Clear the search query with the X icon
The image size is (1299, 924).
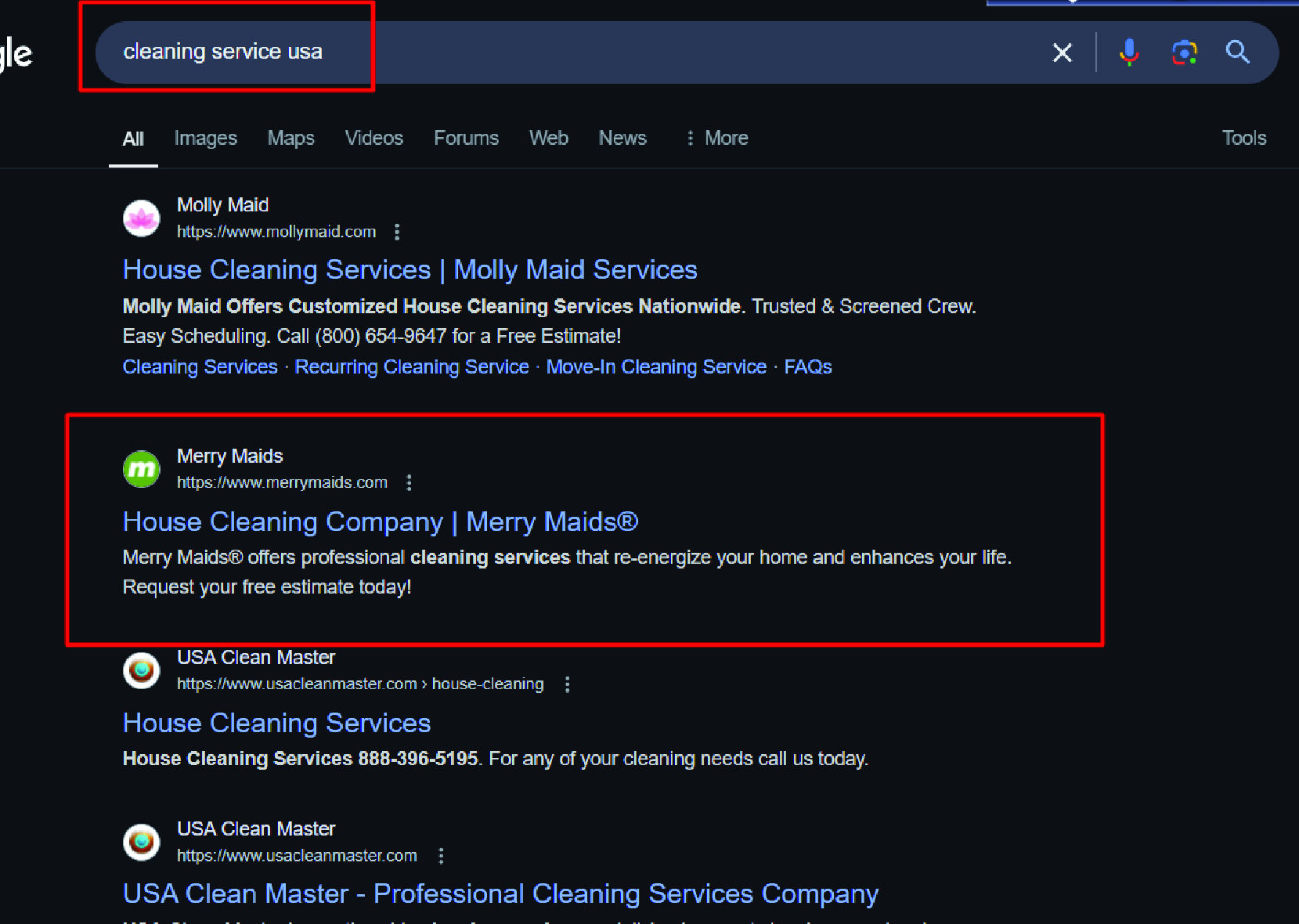1062,52
